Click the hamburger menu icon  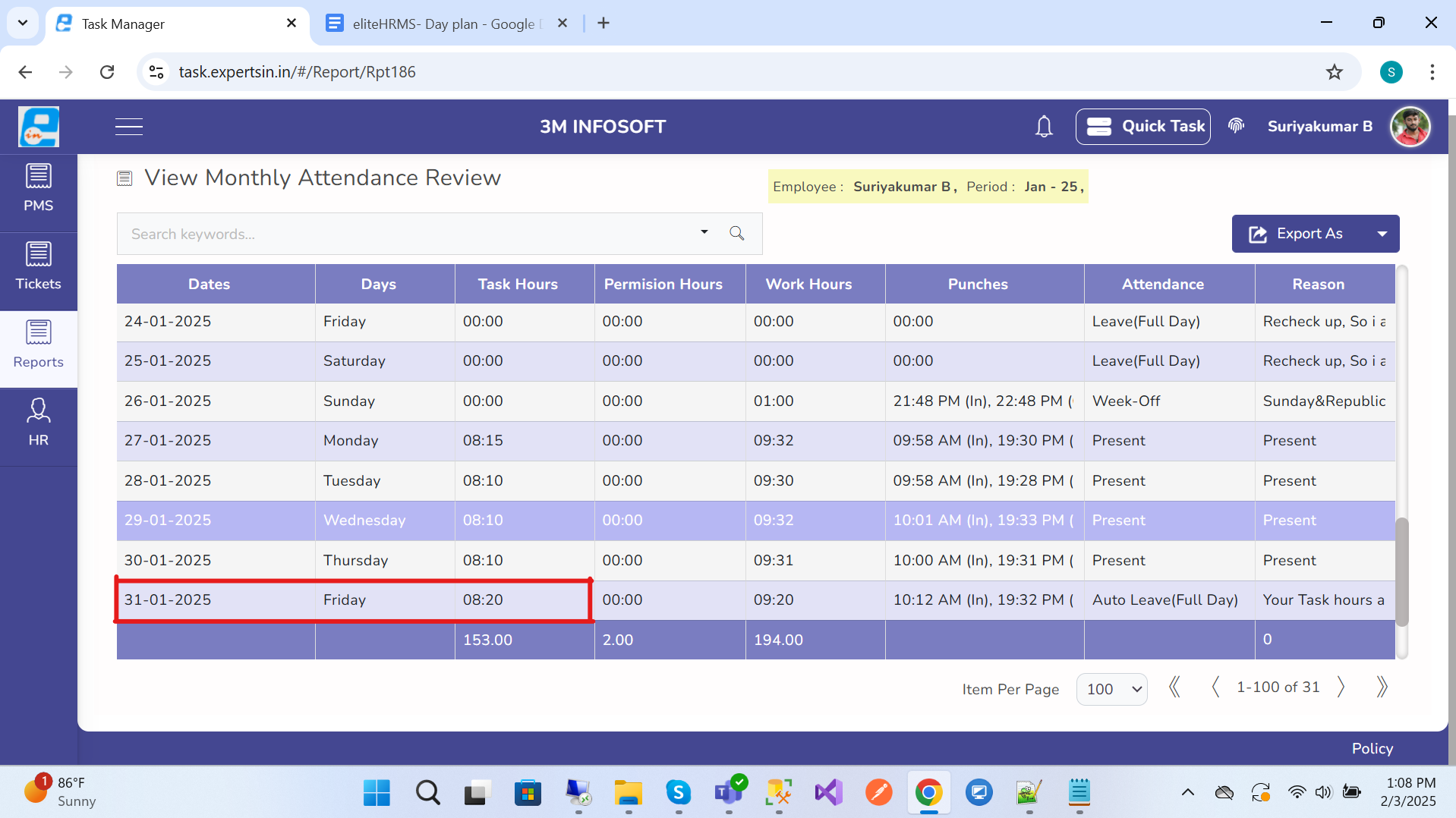[129, 127]
